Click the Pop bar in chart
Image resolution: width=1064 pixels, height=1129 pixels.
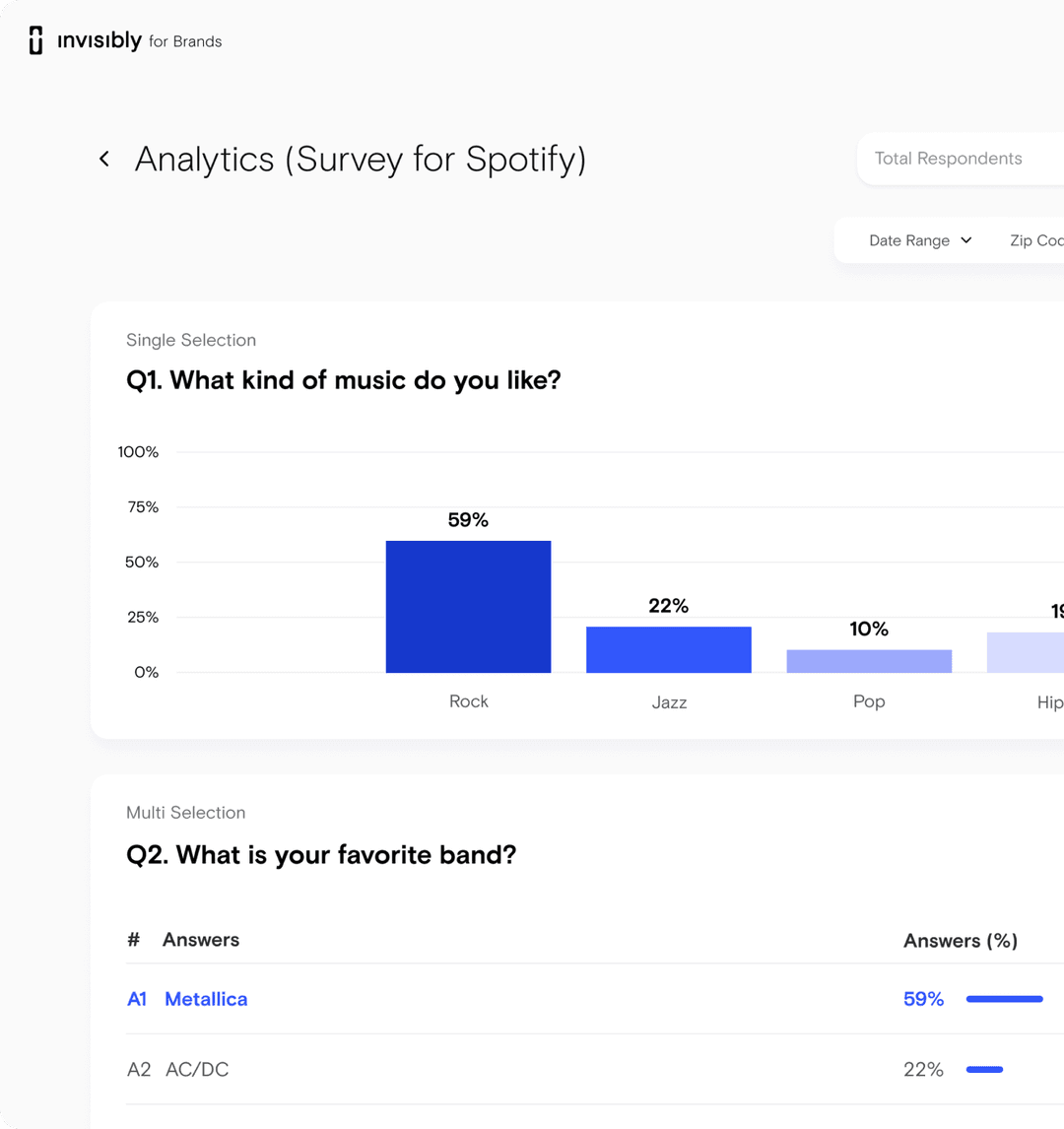tap(869, 661)
